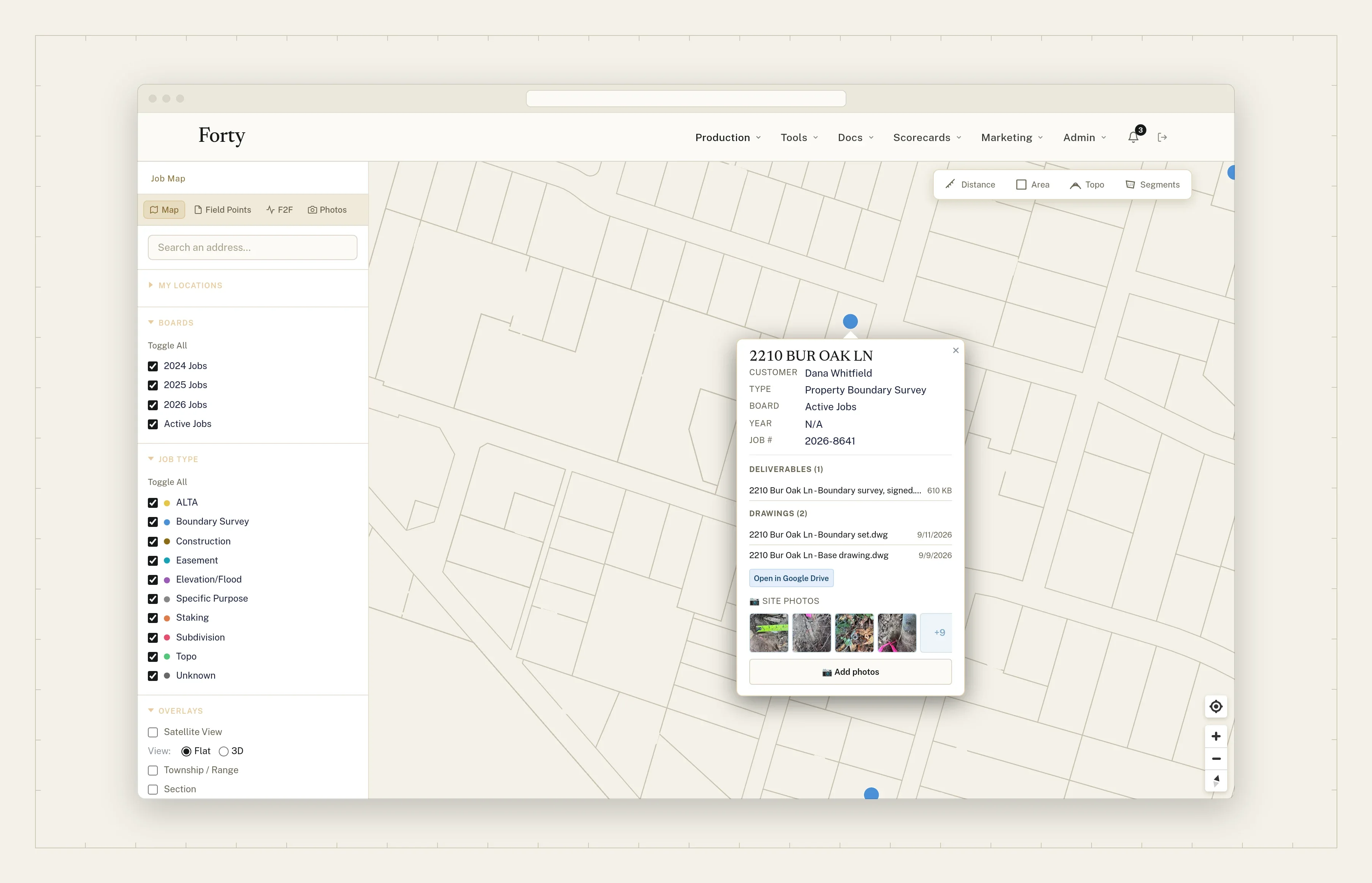Select the Flat view radio button
Image resolution: width=1372 pixels, height=883 pixels.
(x=186, y=751)
